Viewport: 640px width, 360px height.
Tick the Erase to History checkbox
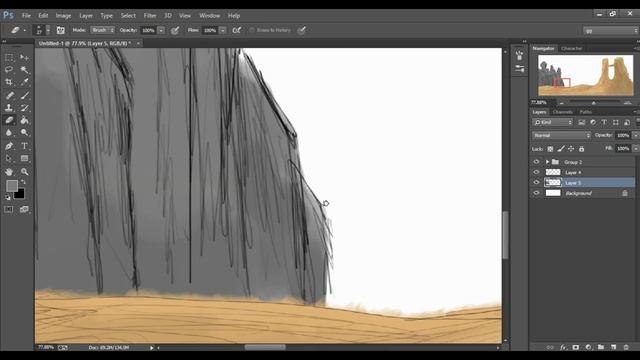pyautogui.click(x=252, y=30)
